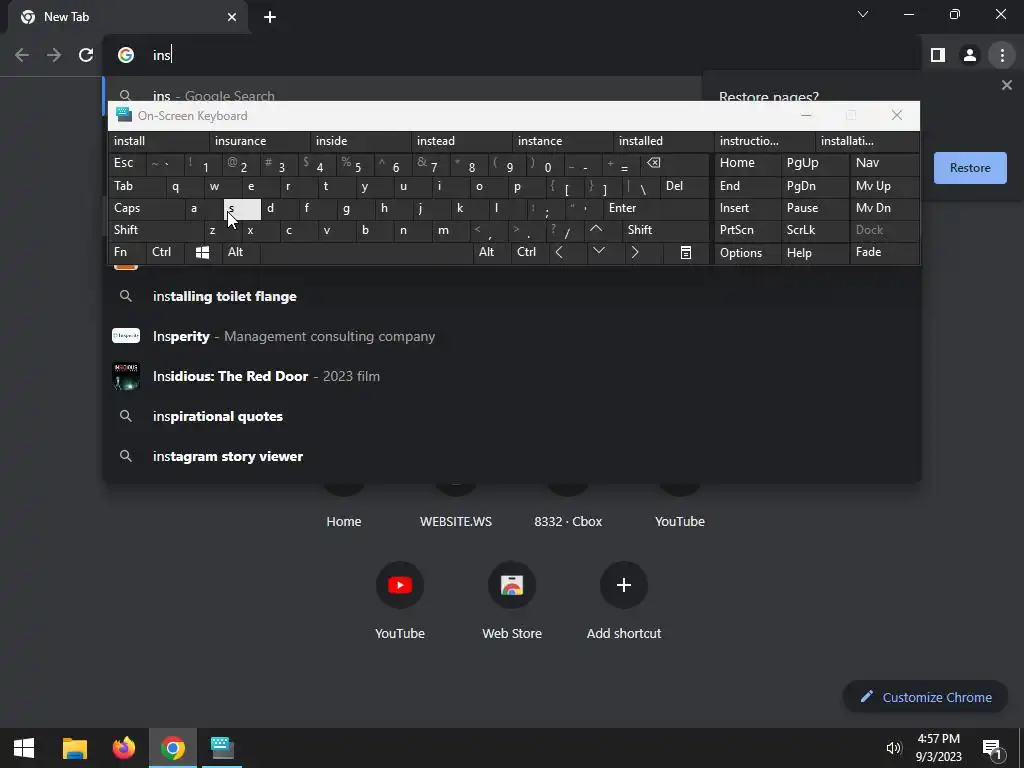Click the PrtScn key

748,231
